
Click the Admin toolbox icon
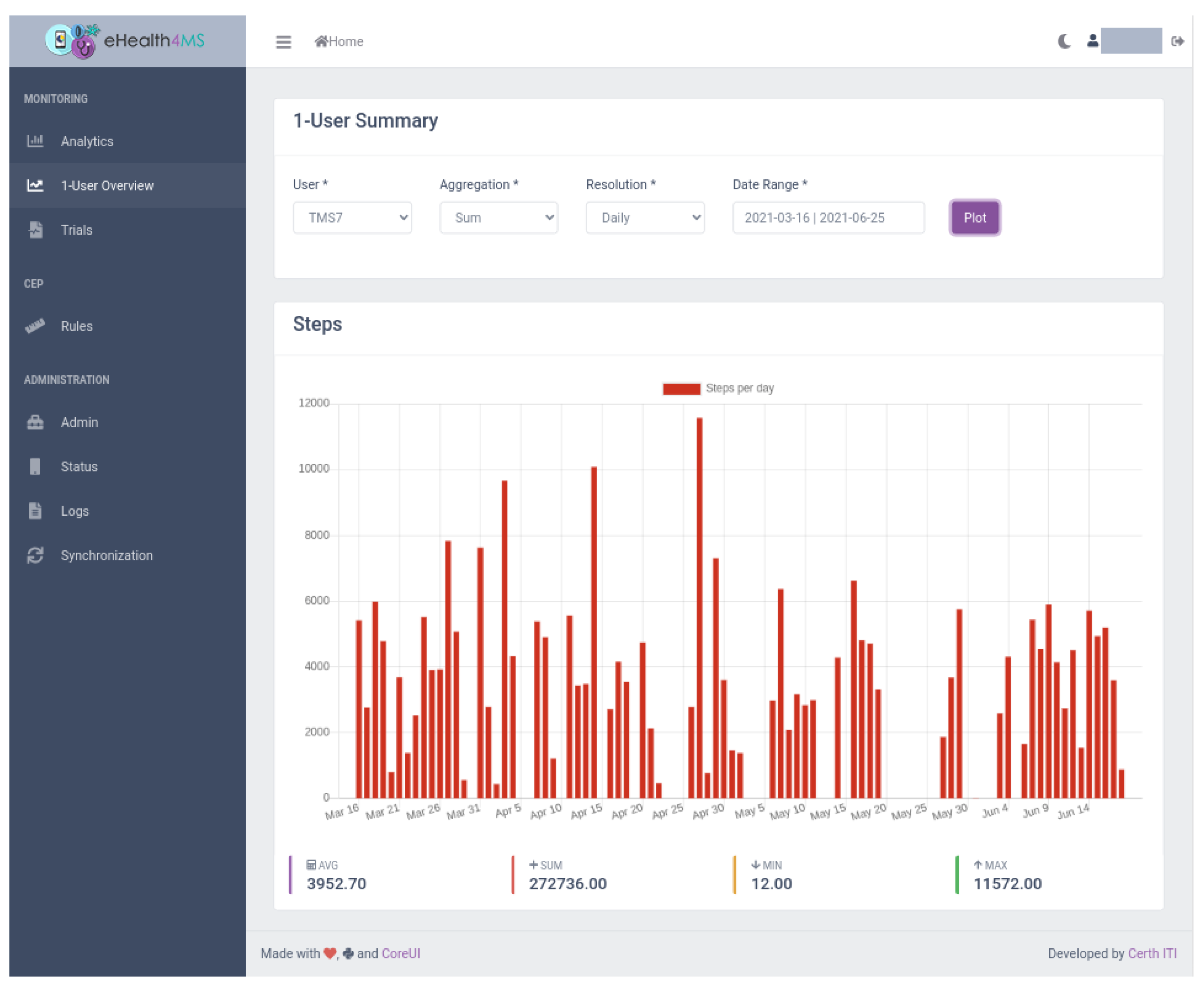pyautogui.click(x=35, y=422)
